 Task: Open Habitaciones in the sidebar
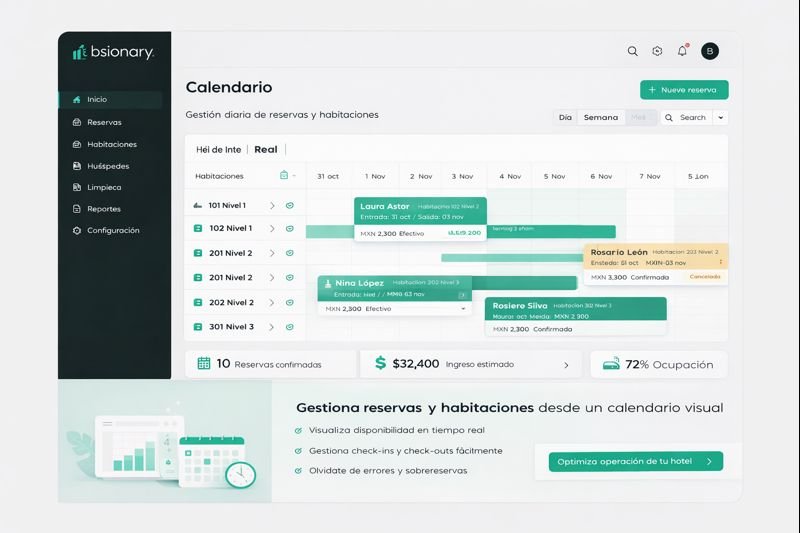111,144
